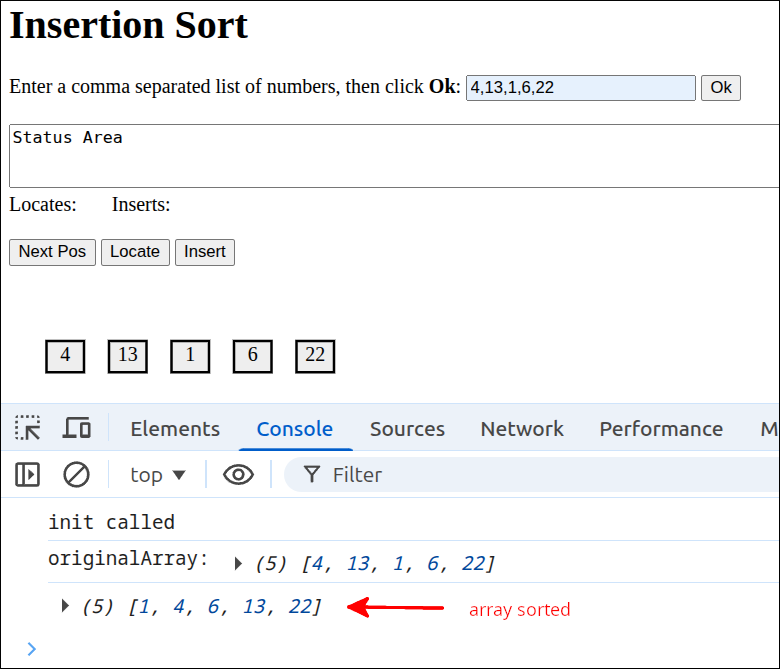
Task: Toggle the device toolbar icon
Action: 77,428
